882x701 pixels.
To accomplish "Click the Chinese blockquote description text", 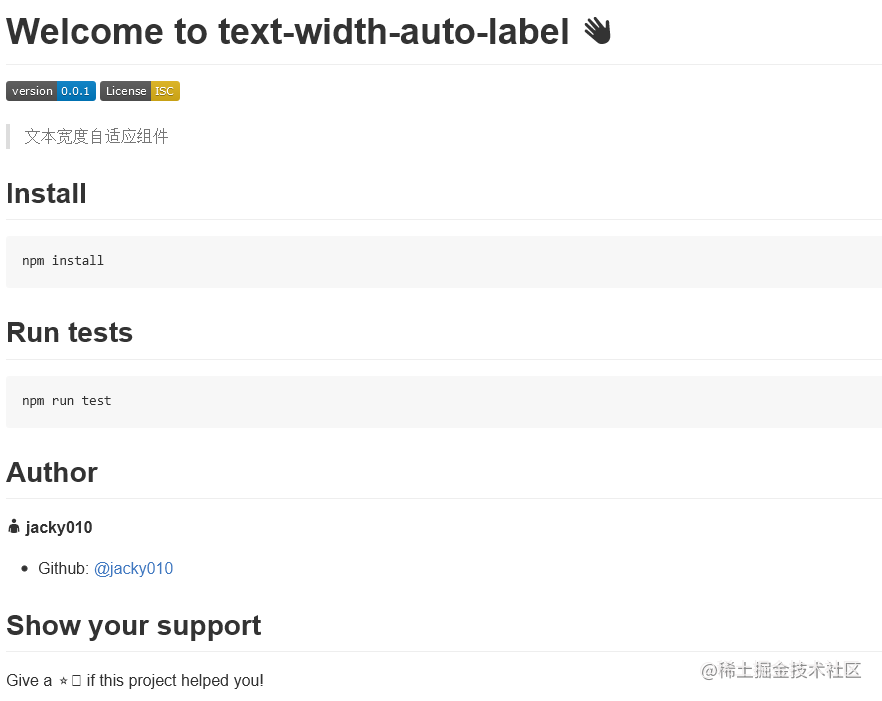I will point(96,136).
